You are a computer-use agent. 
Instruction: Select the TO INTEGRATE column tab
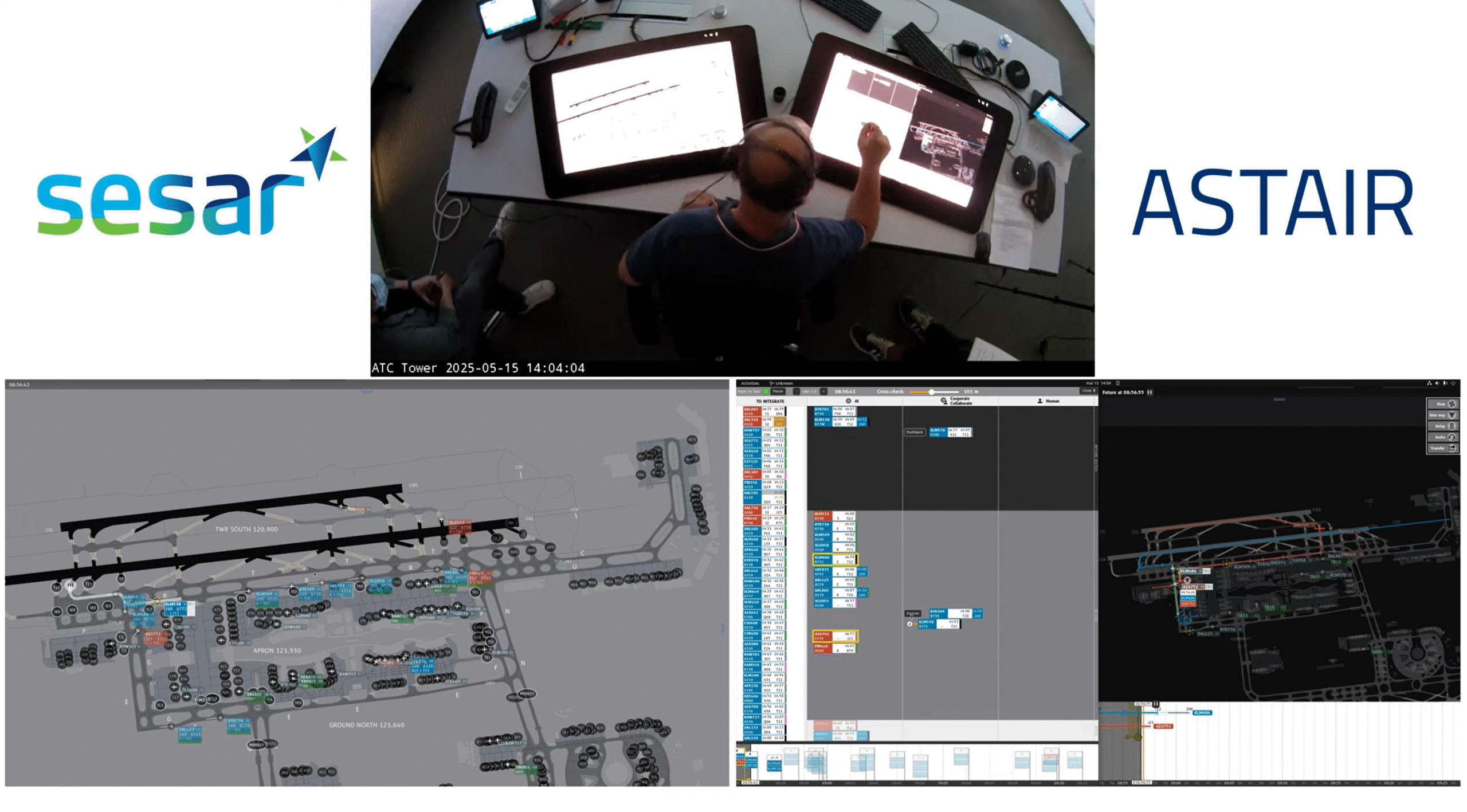[x=770, y=401]
